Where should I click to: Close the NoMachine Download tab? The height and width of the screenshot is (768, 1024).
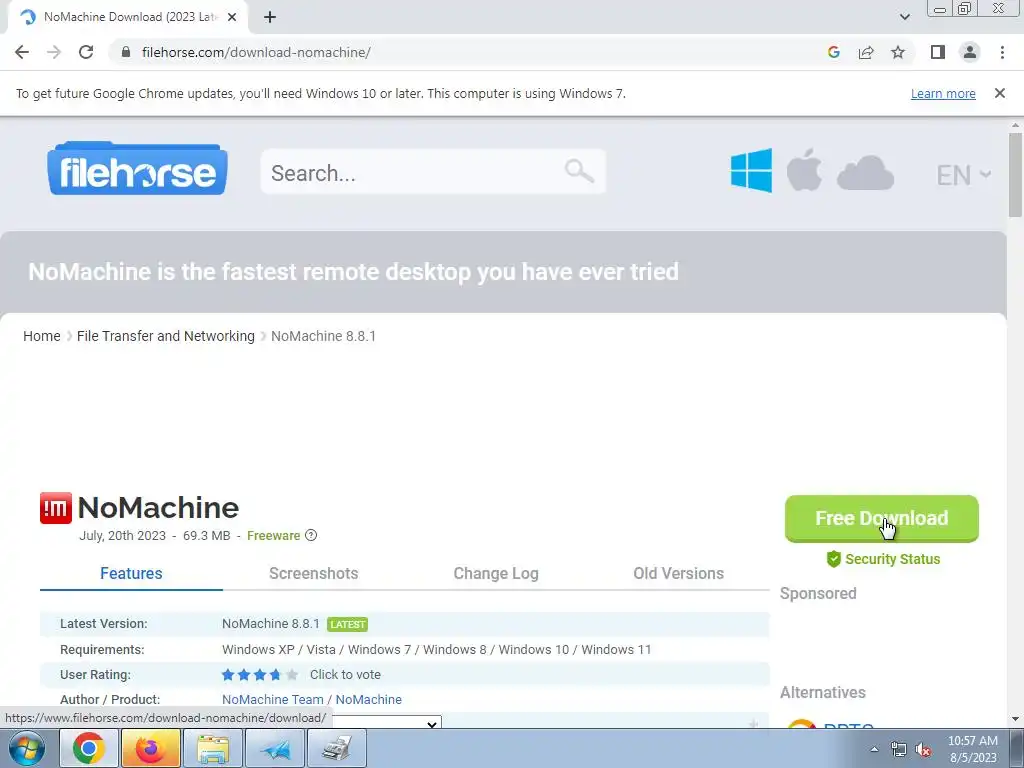tap(232, 17)
